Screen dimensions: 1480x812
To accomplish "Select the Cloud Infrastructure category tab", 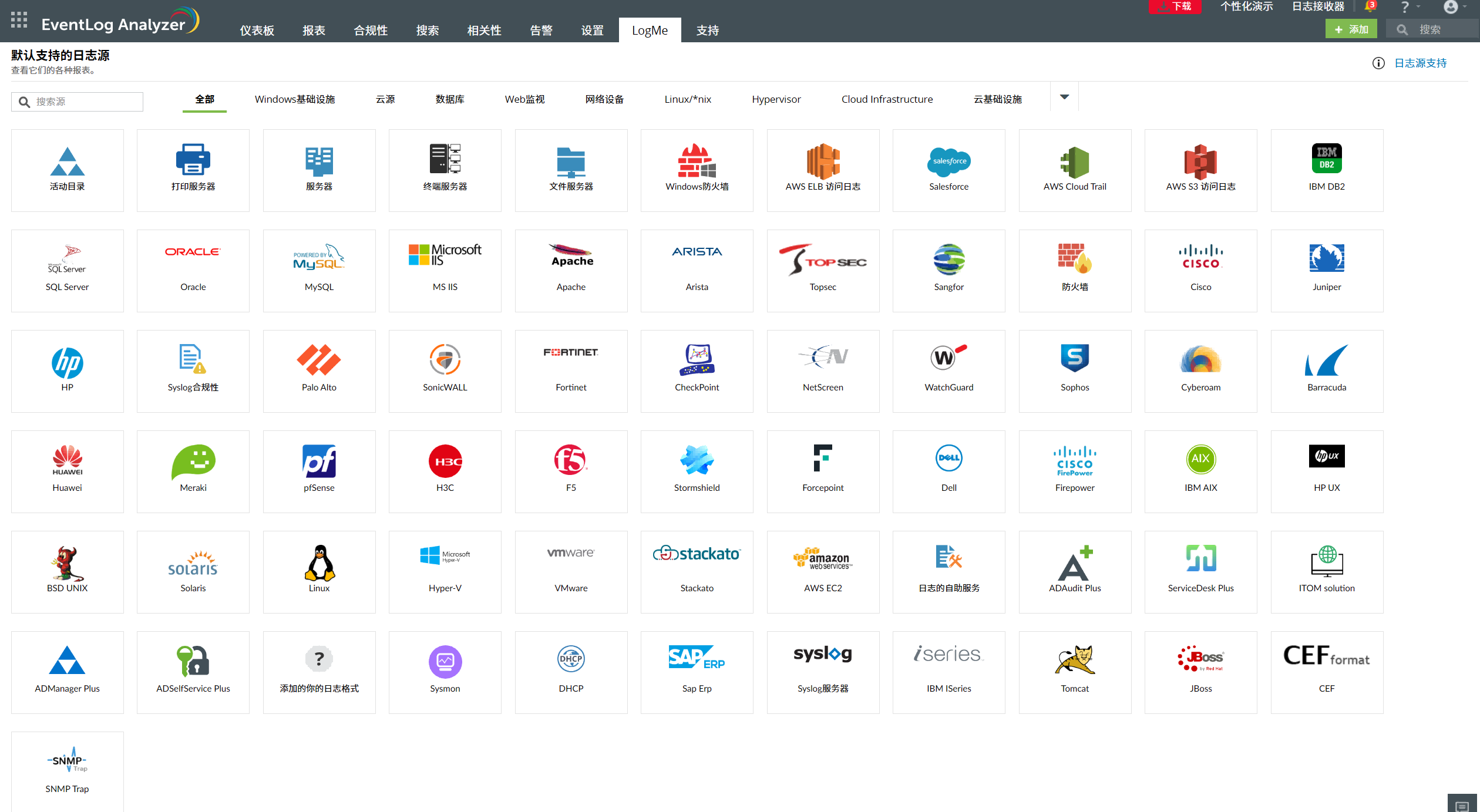I will (x=887, y=99).
